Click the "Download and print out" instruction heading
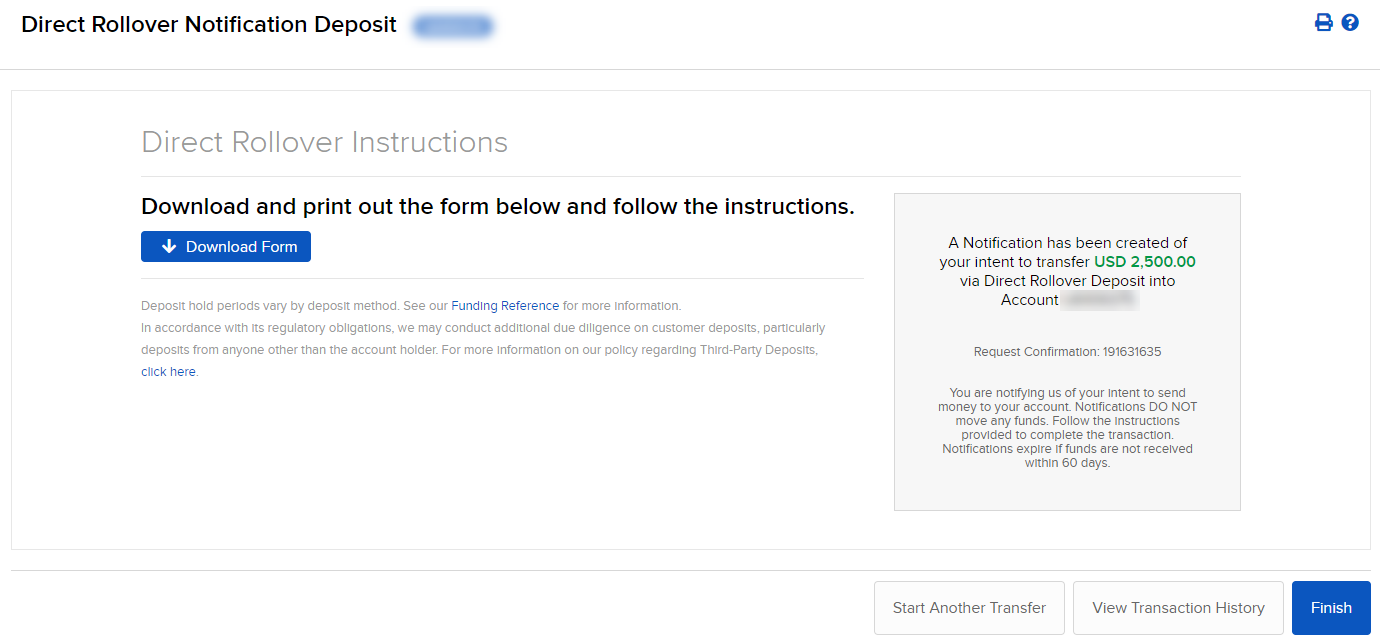The image size is (1380, 640). pyautogui.click(x=497, y=207)
